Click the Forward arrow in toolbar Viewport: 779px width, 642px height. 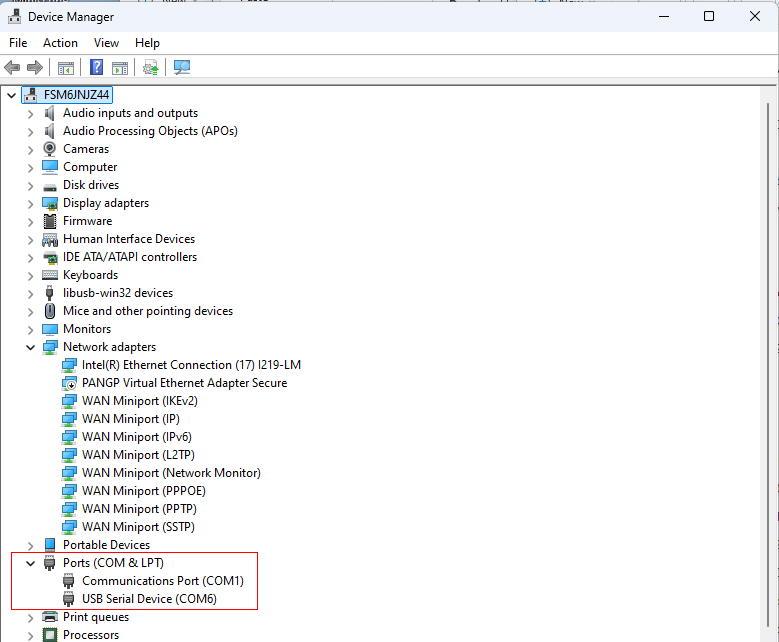point(35,67)
